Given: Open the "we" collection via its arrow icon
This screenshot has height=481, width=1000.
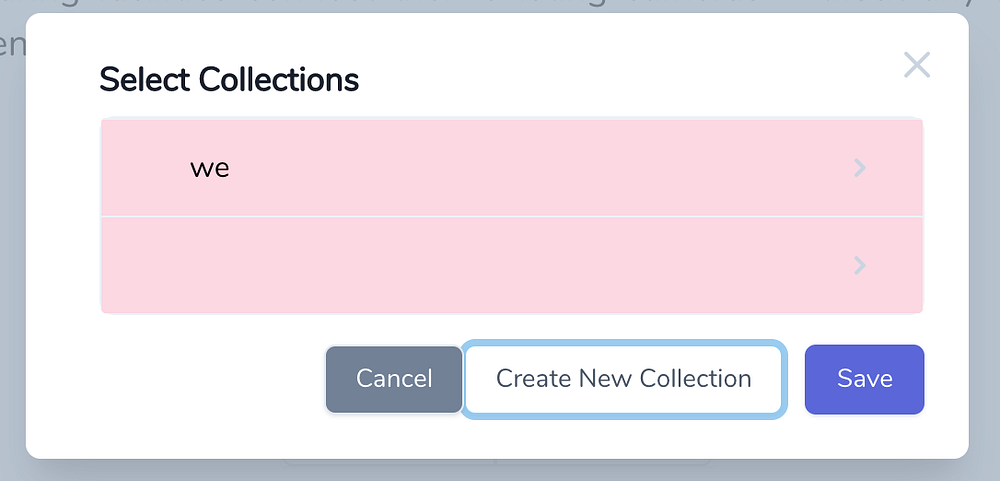Looking at the screenshot, I should pos(859,168).
